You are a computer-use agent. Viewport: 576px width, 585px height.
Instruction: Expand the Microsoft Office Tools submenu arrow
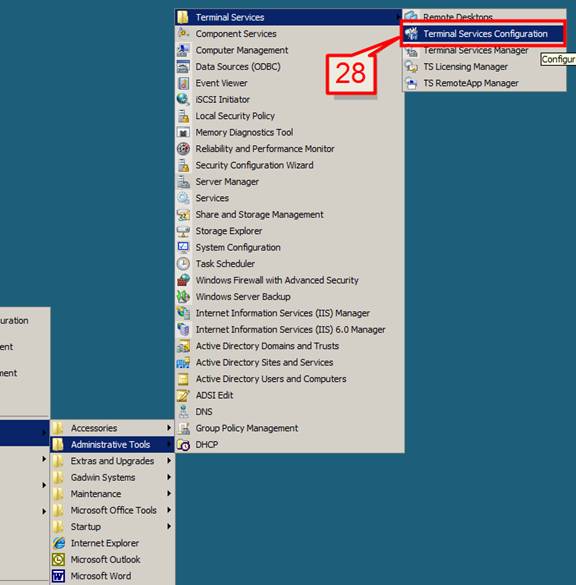(169, 510)
